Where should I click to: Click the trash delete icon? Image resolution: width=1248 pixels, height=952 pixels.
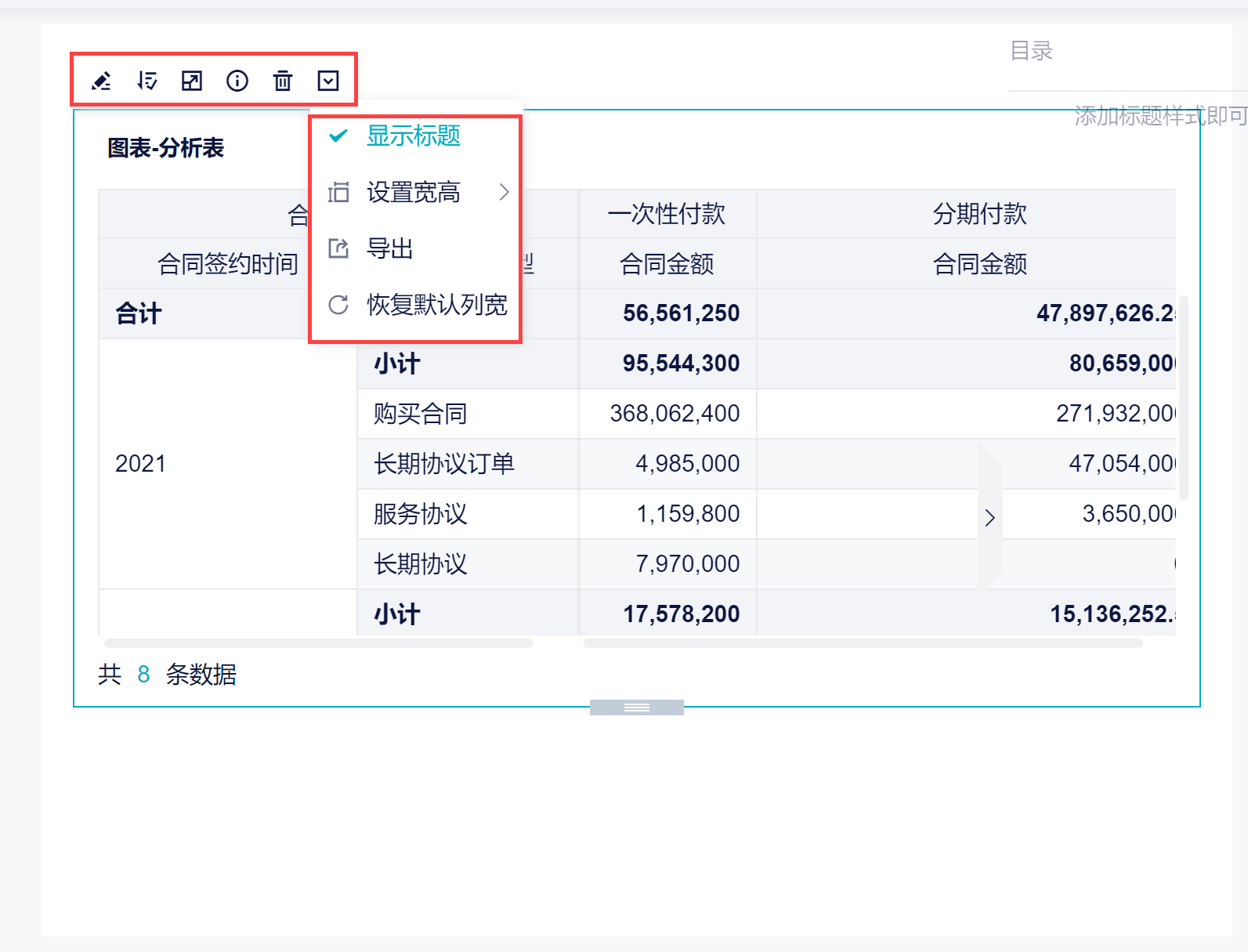pos(283,81)
